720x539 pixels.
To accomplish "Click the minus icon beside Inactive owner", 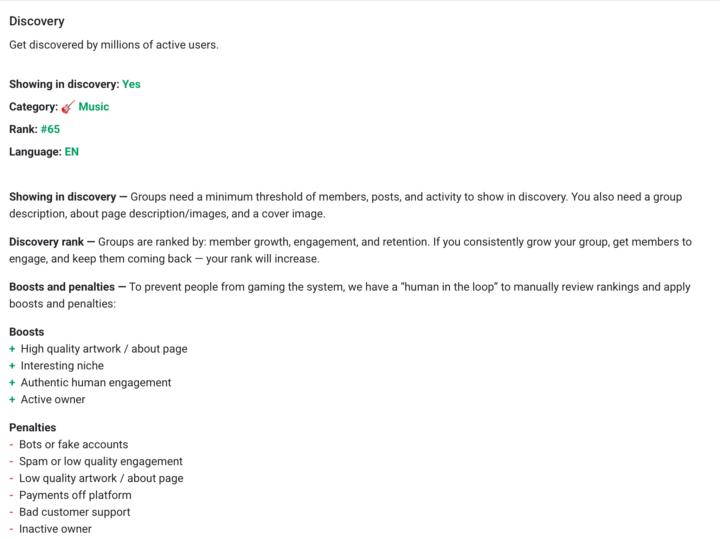I will point(11,529).
